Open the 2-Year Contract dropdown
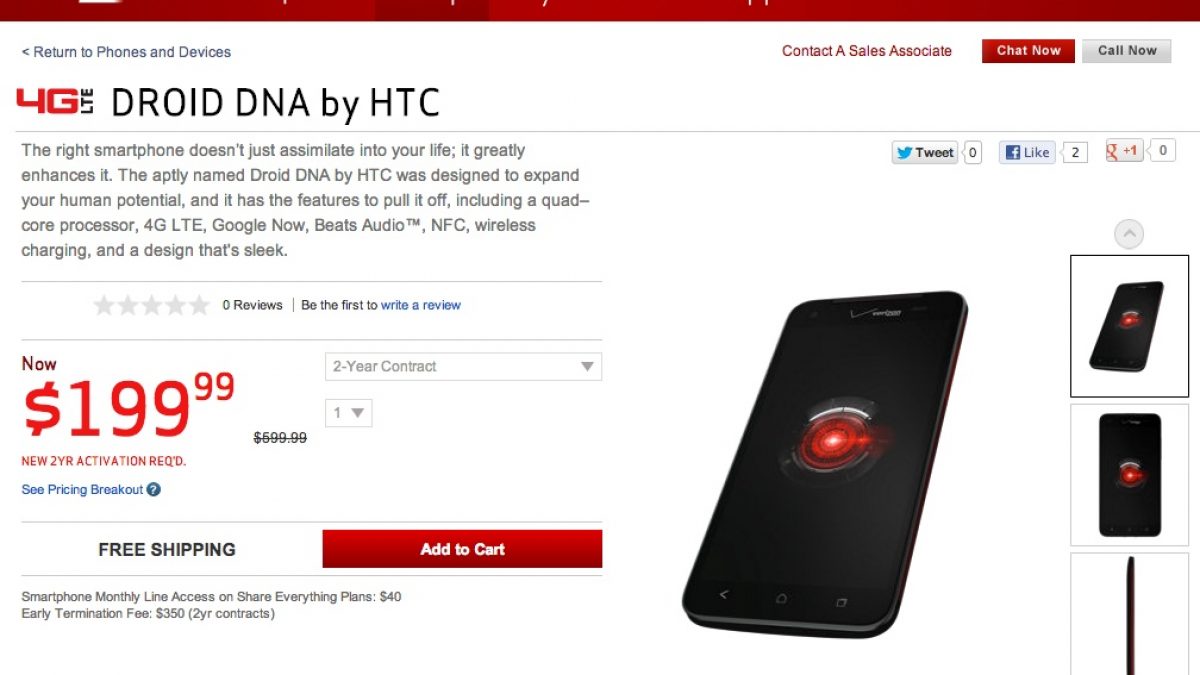Viewport: 1200px width, 675px height. (464, 367)
